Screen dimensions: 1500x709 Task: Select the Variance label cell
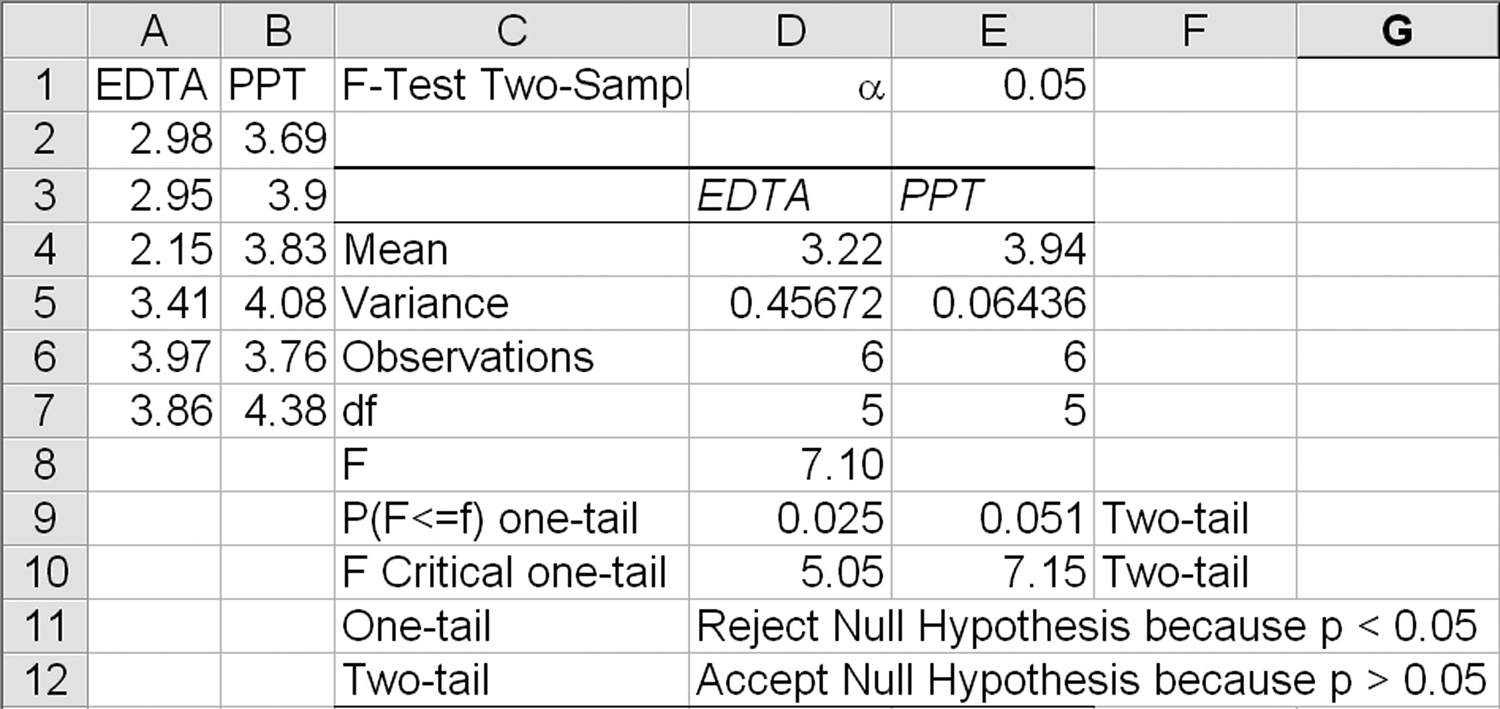tap(511, 303)
